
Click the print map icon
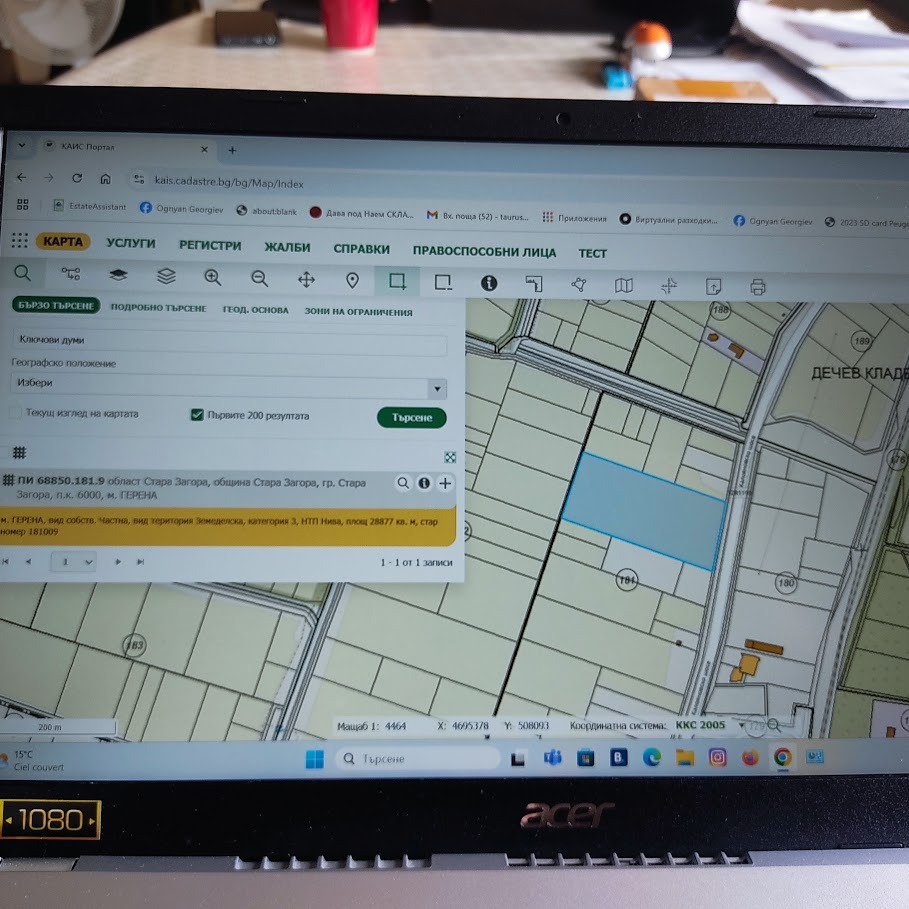[758, 287]
